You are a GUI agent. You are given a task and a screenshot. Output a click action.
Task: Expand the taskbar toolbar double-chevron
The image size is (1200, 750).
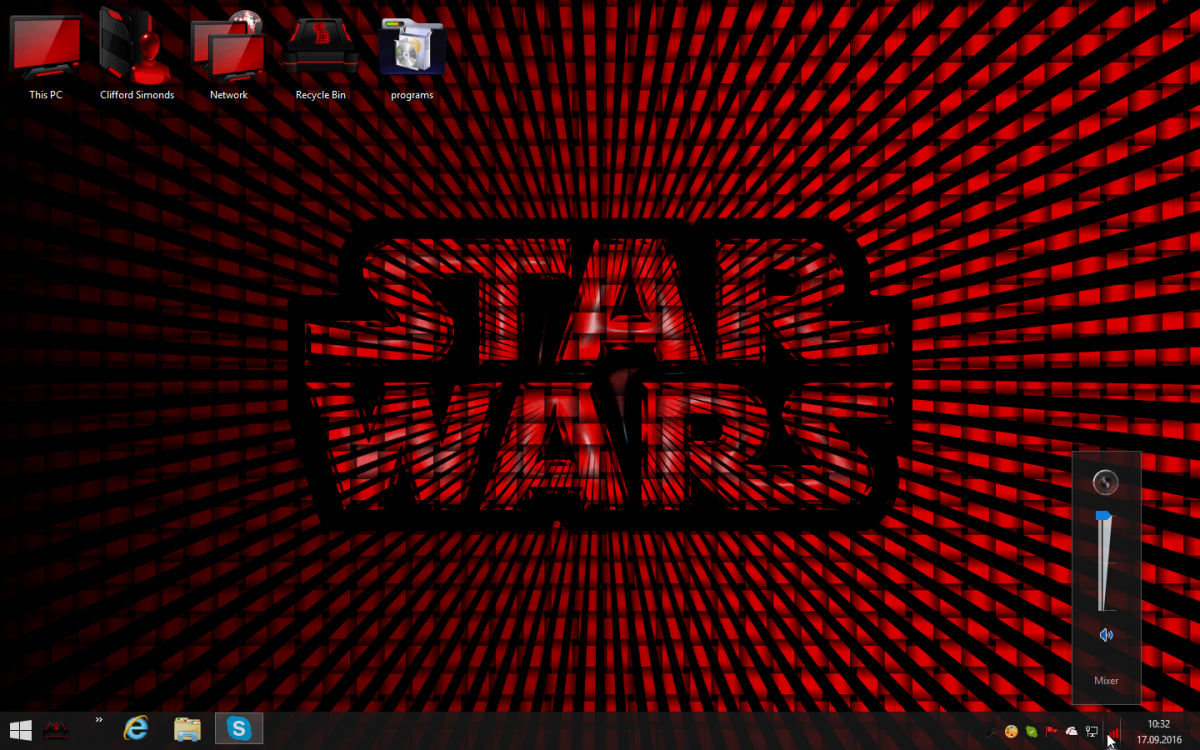[x=99, y=720]
